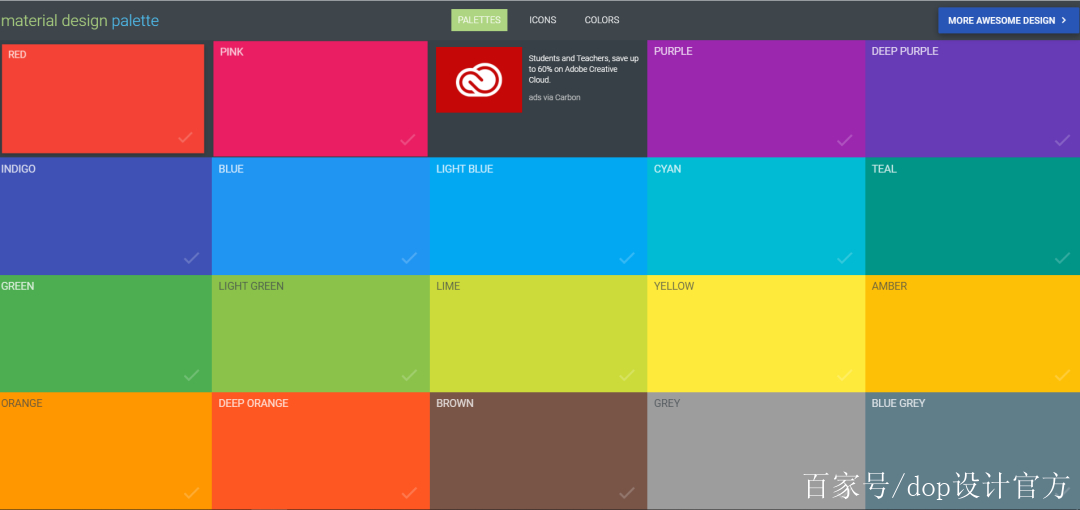Click the More Awesome Design button

coord(1008,21)
